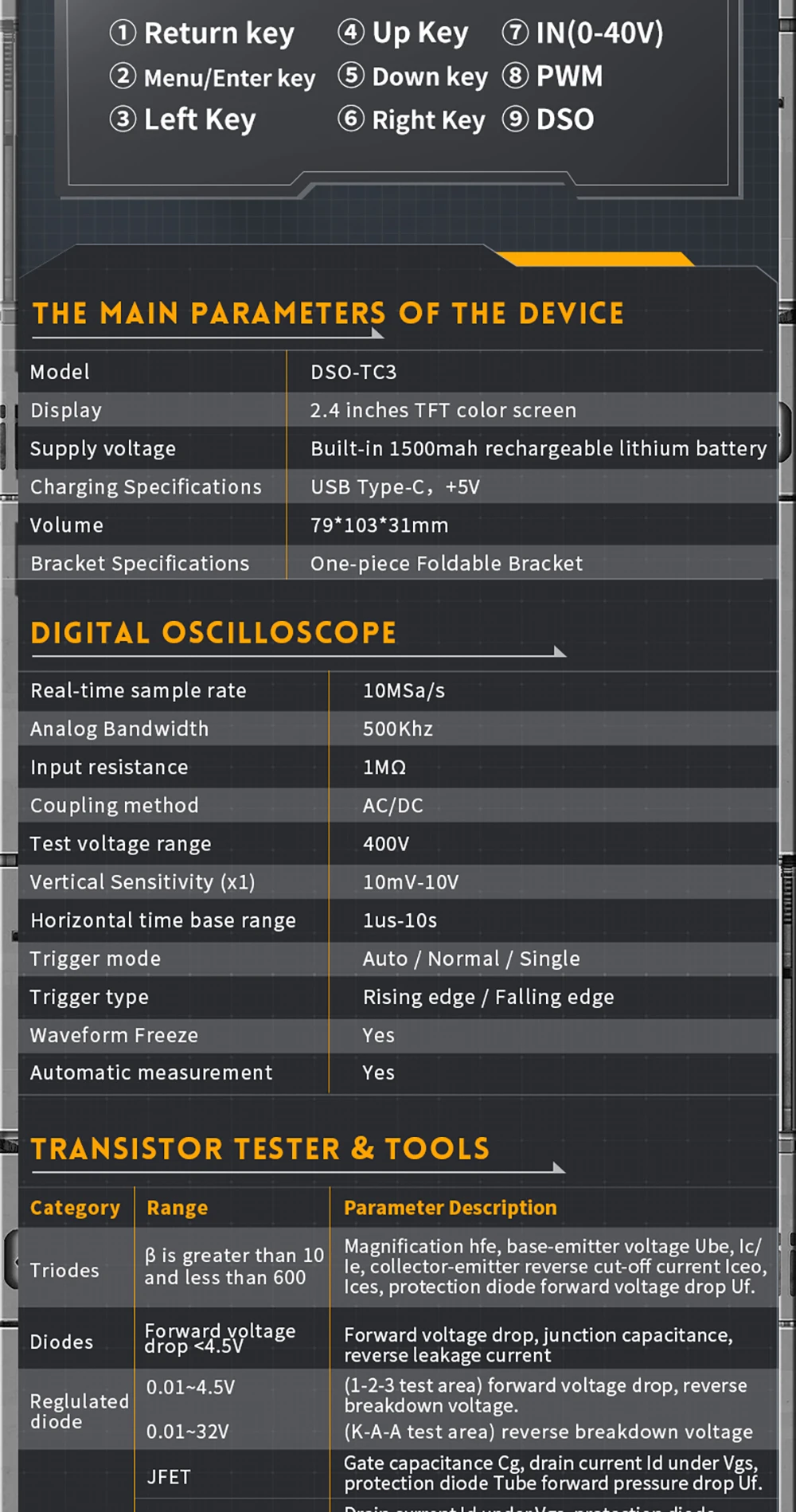Click the Main Parameters of the Device heading
The width and height of the screenshot is (796, 1512).
(328, 313)
